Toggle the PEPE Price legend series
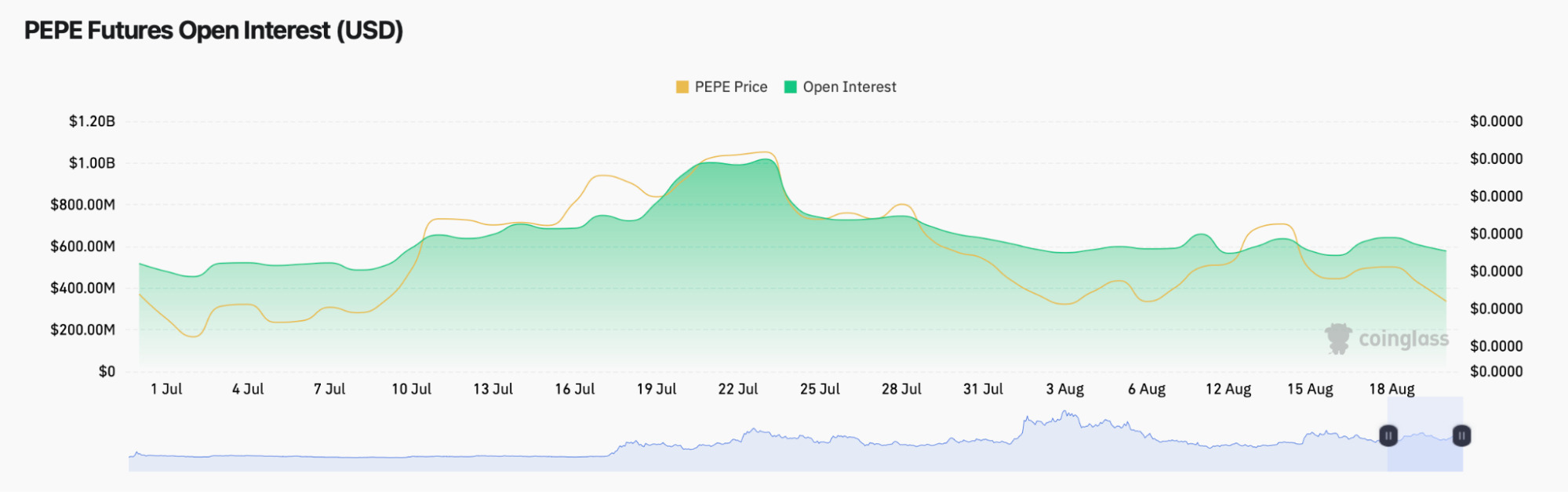This screenshot has height=492, width=1568. click(x=722, y=87)
